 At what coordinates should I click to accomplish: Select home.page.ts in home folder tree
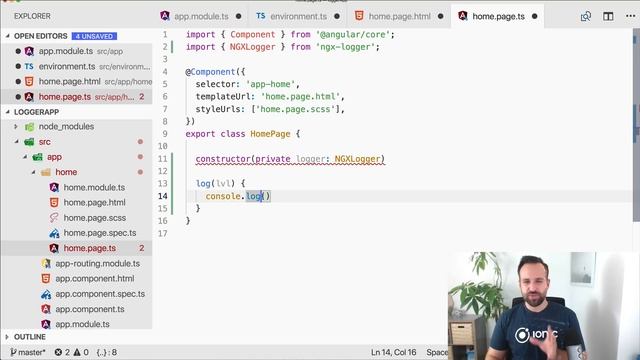click(x=77, y=248)
